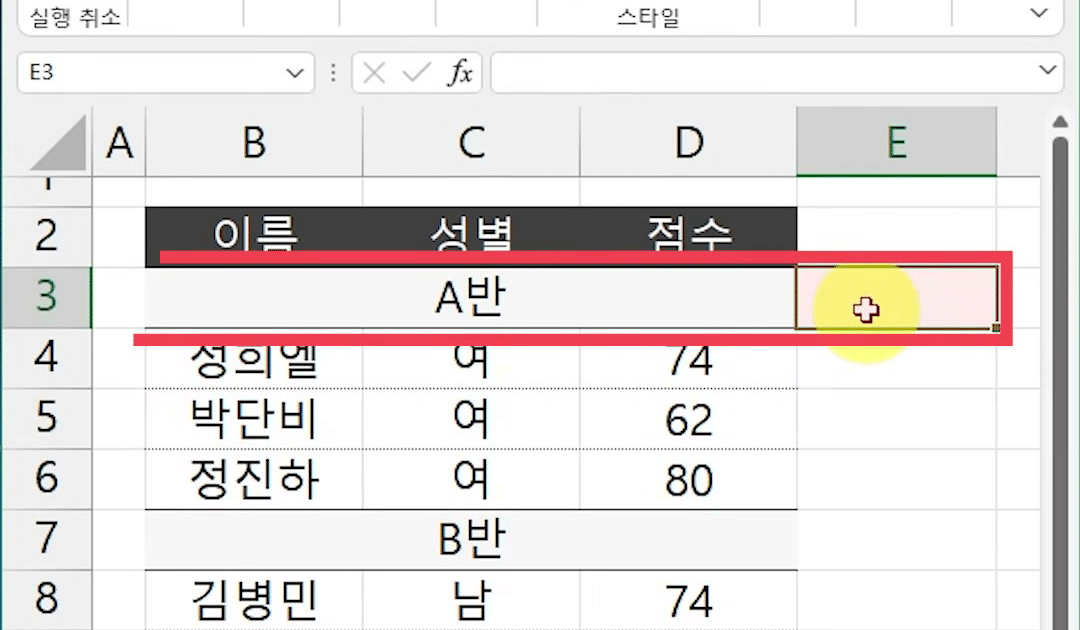Select column A header
This screenshot has height=630, width=1080.
(119, 143)
